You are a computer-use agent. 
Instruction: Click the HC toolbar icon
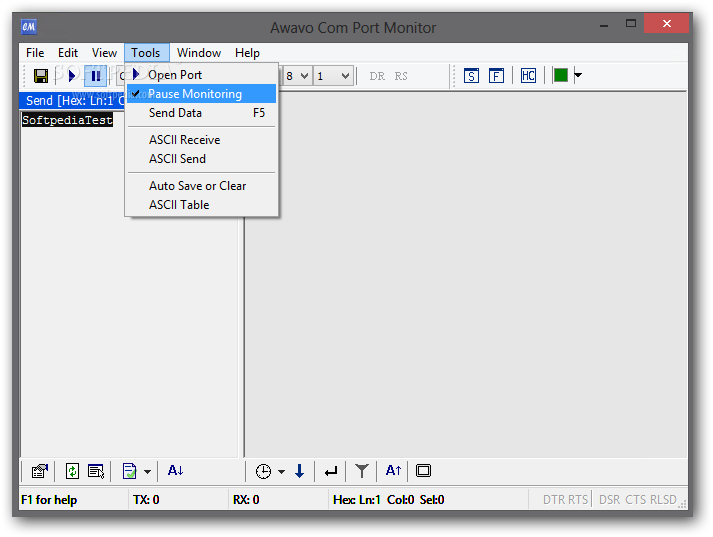click(x=528, y=75)
